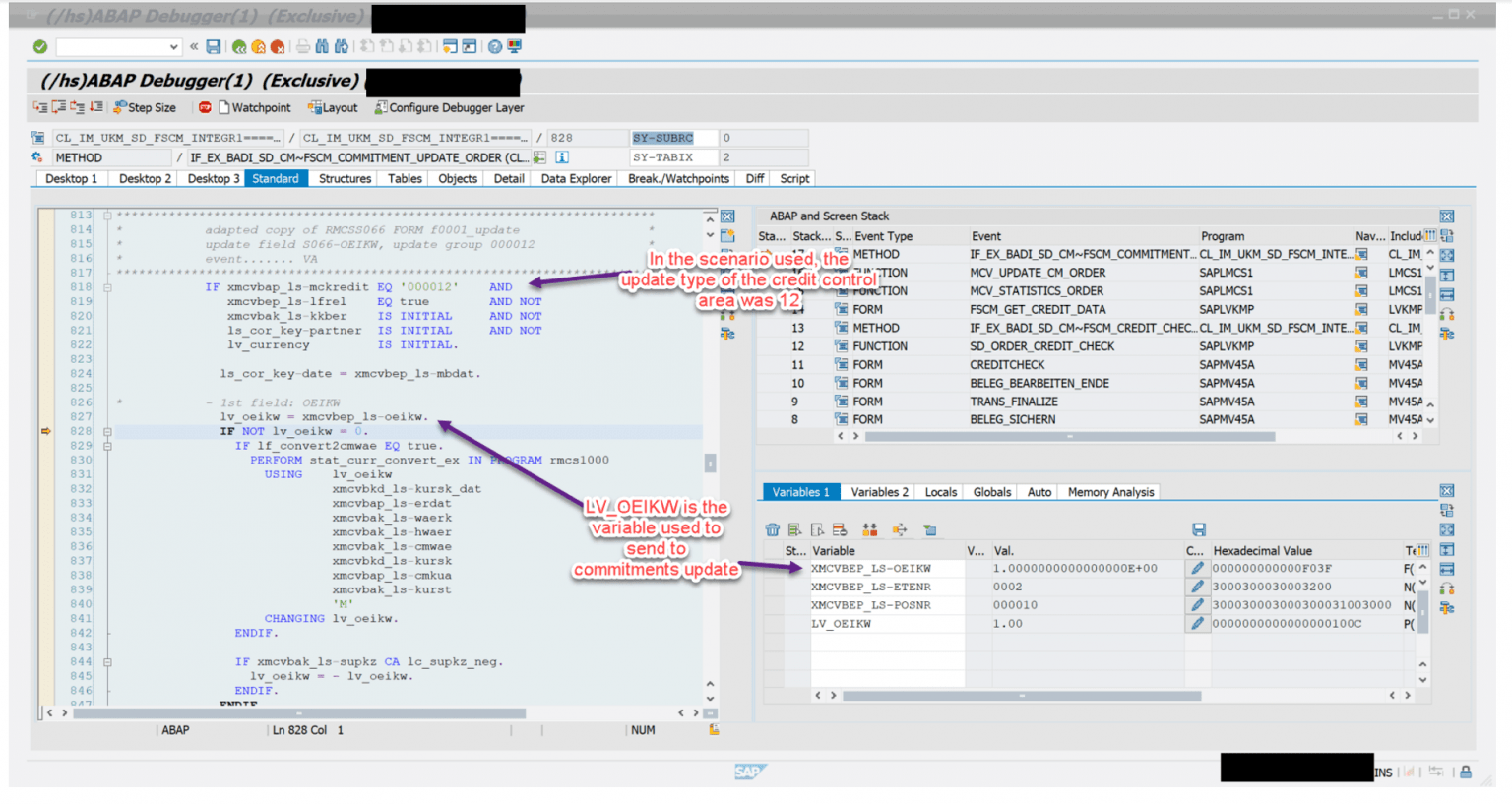Image resolution: width=1512 pixels, height=804 pixels.
Task: Click the Step Size icon
Action: (120, 107)
